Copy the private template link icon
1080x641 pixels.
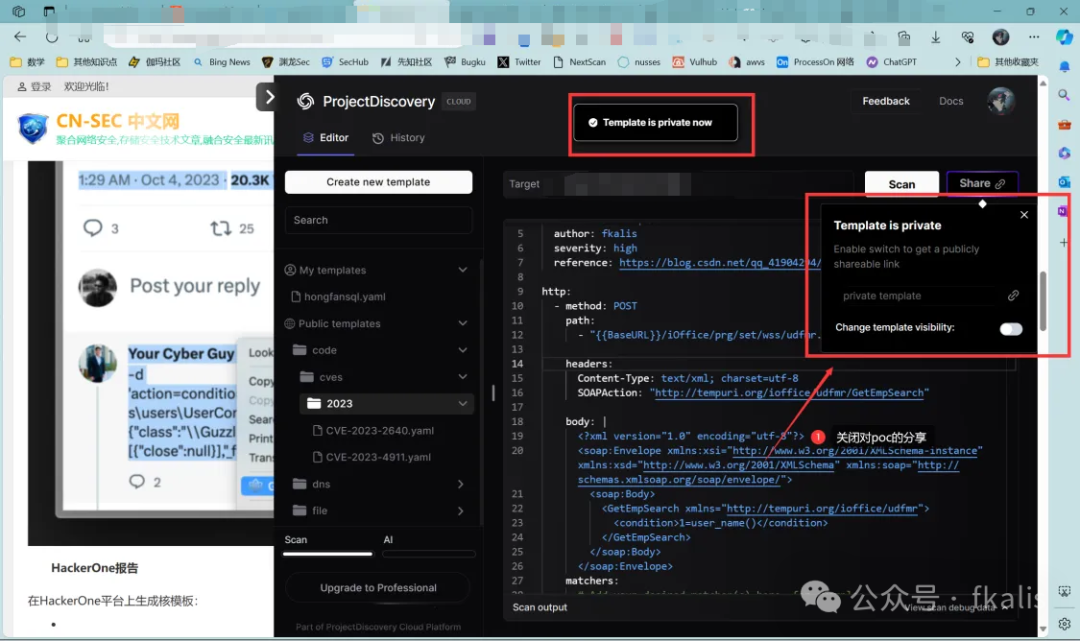(1012, 295)
